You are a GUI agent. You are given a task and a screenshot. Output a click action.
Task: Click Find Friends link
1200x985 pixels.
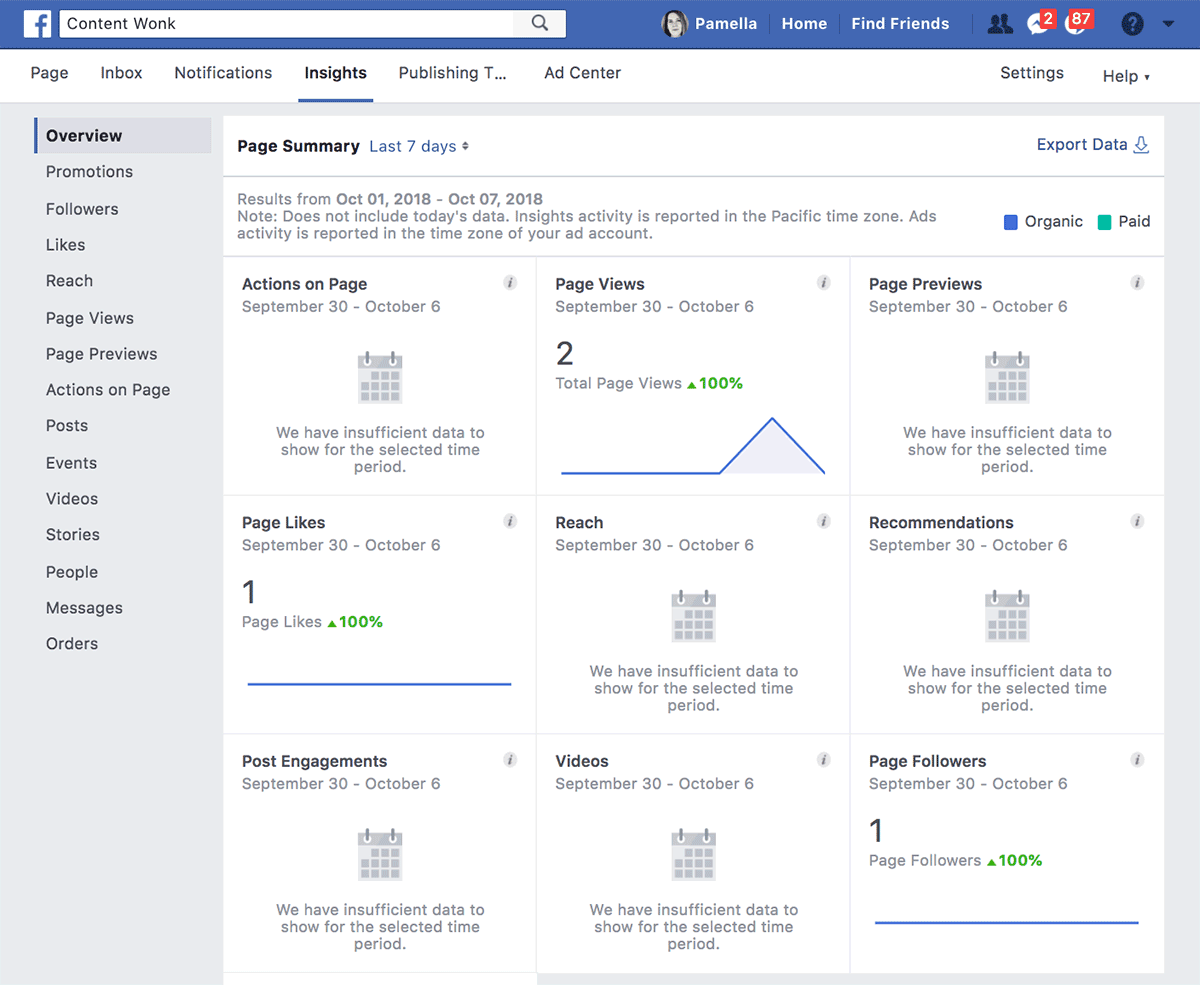click(x=900, y=24)
